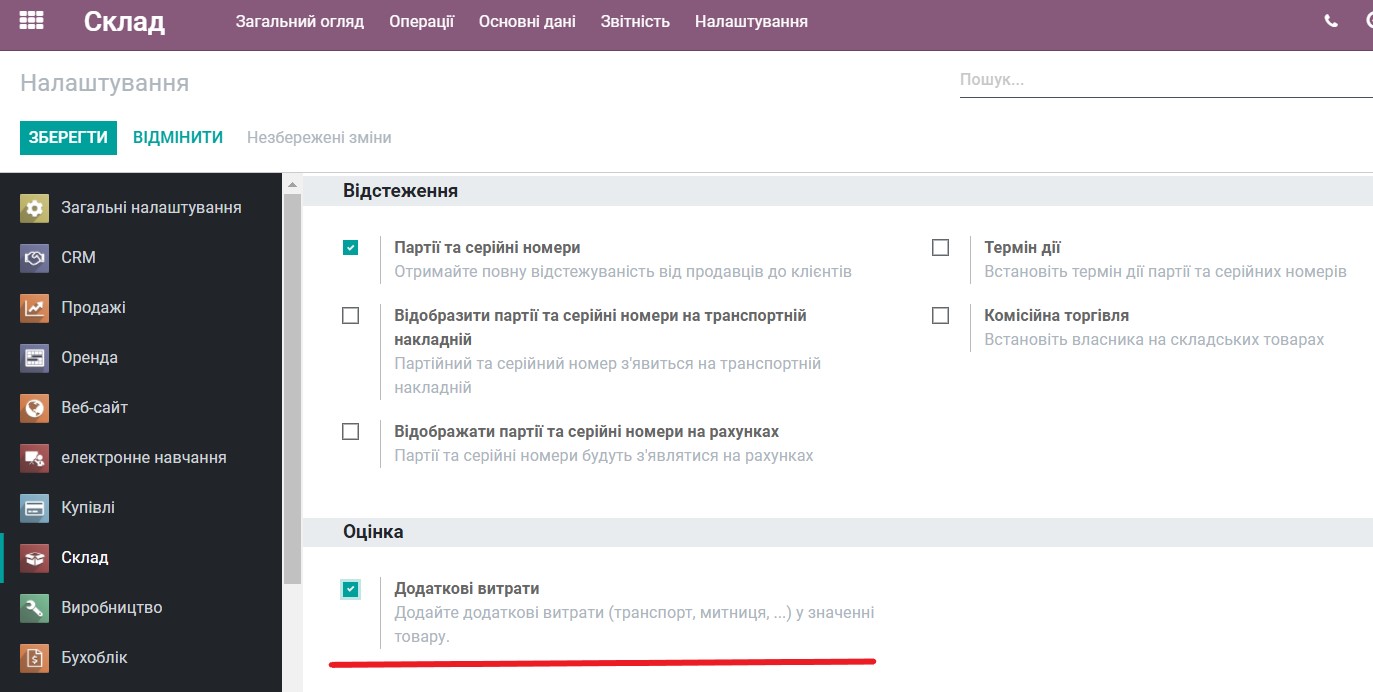Open the Операції menu

coord(421,20)
